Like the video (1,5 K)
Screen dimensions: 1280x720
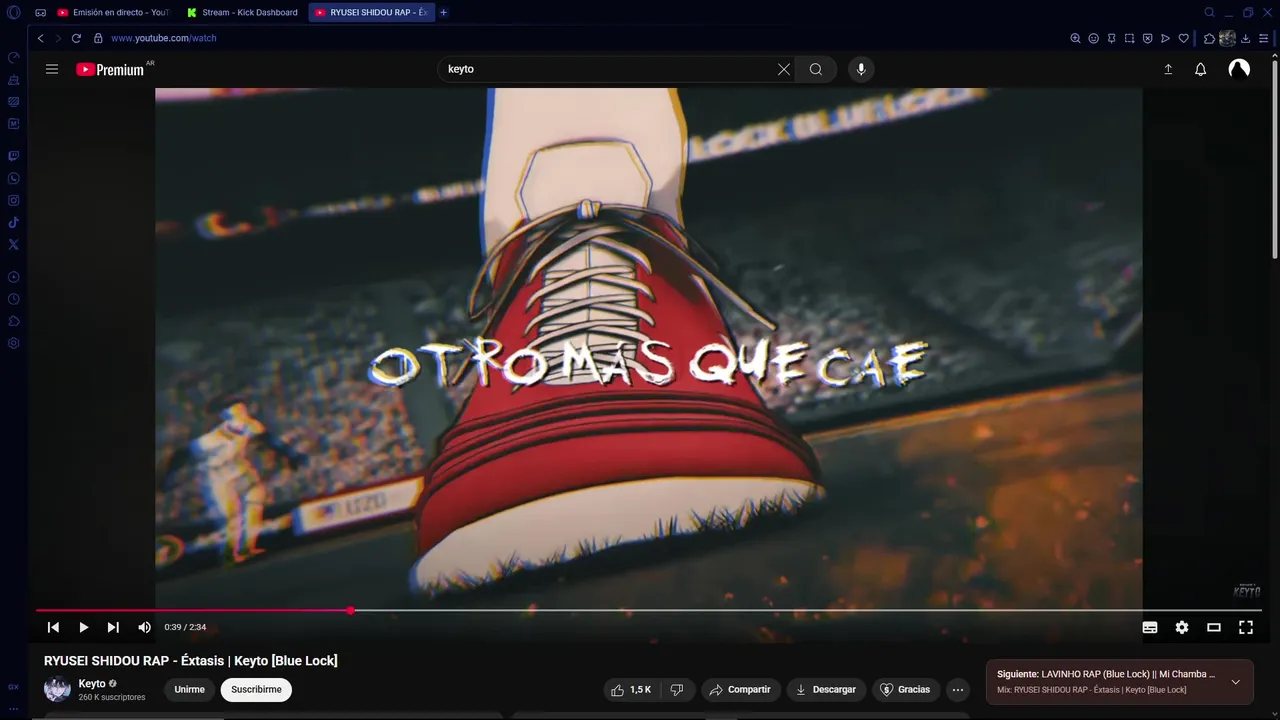coord(631,689)
